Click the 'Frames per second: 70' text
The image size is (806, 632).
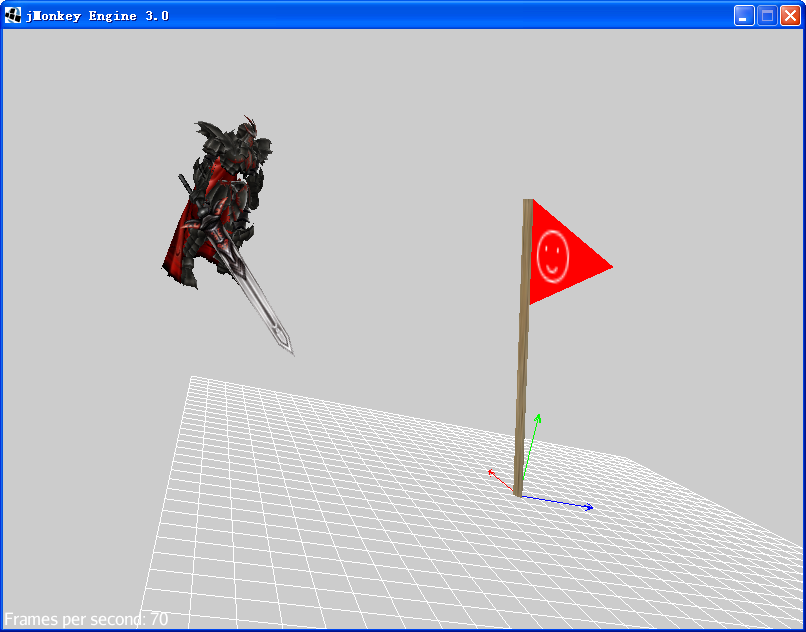click(86, 619)
